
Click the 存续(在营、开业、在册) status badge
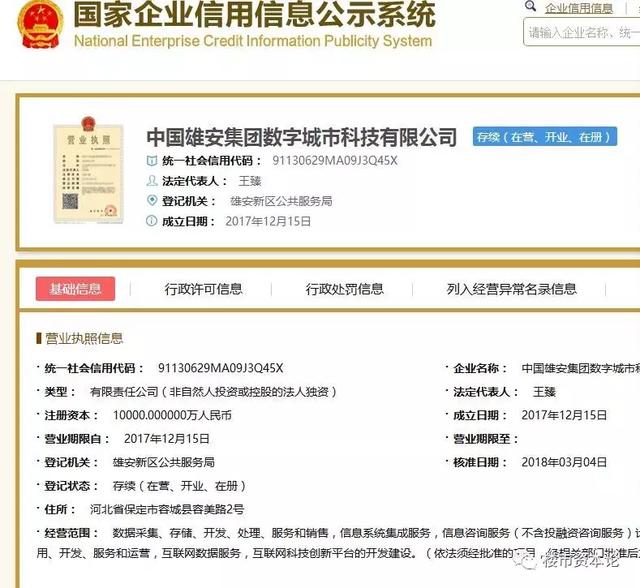(x=544, y=137)
